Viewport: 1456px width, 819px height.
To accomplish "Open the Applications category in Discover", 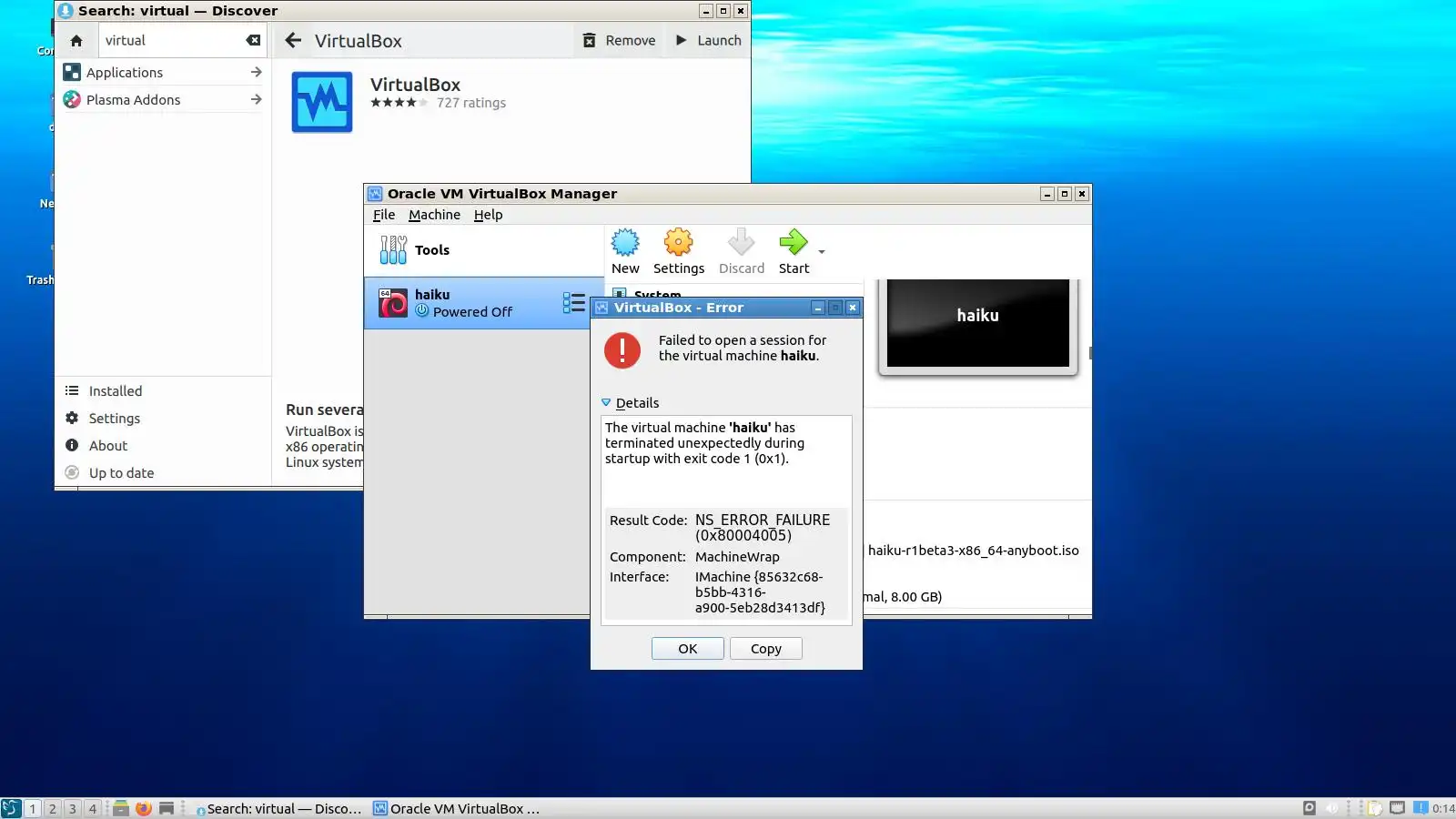I will [163, 73].
